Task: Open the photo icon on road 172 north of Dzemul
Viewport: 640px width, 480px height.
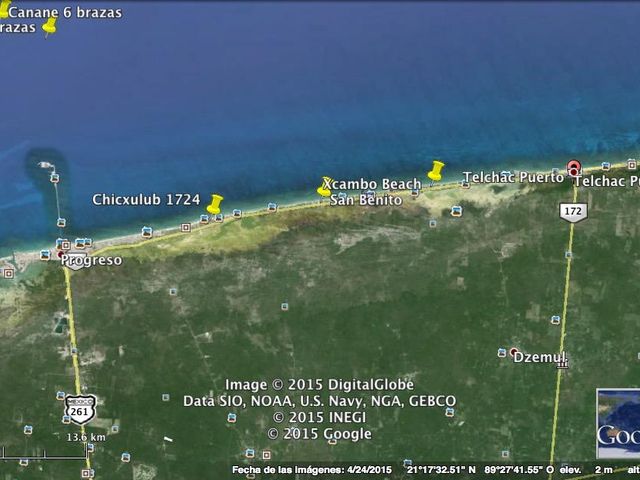Action: pyautogui.click(x=556, y=320)
